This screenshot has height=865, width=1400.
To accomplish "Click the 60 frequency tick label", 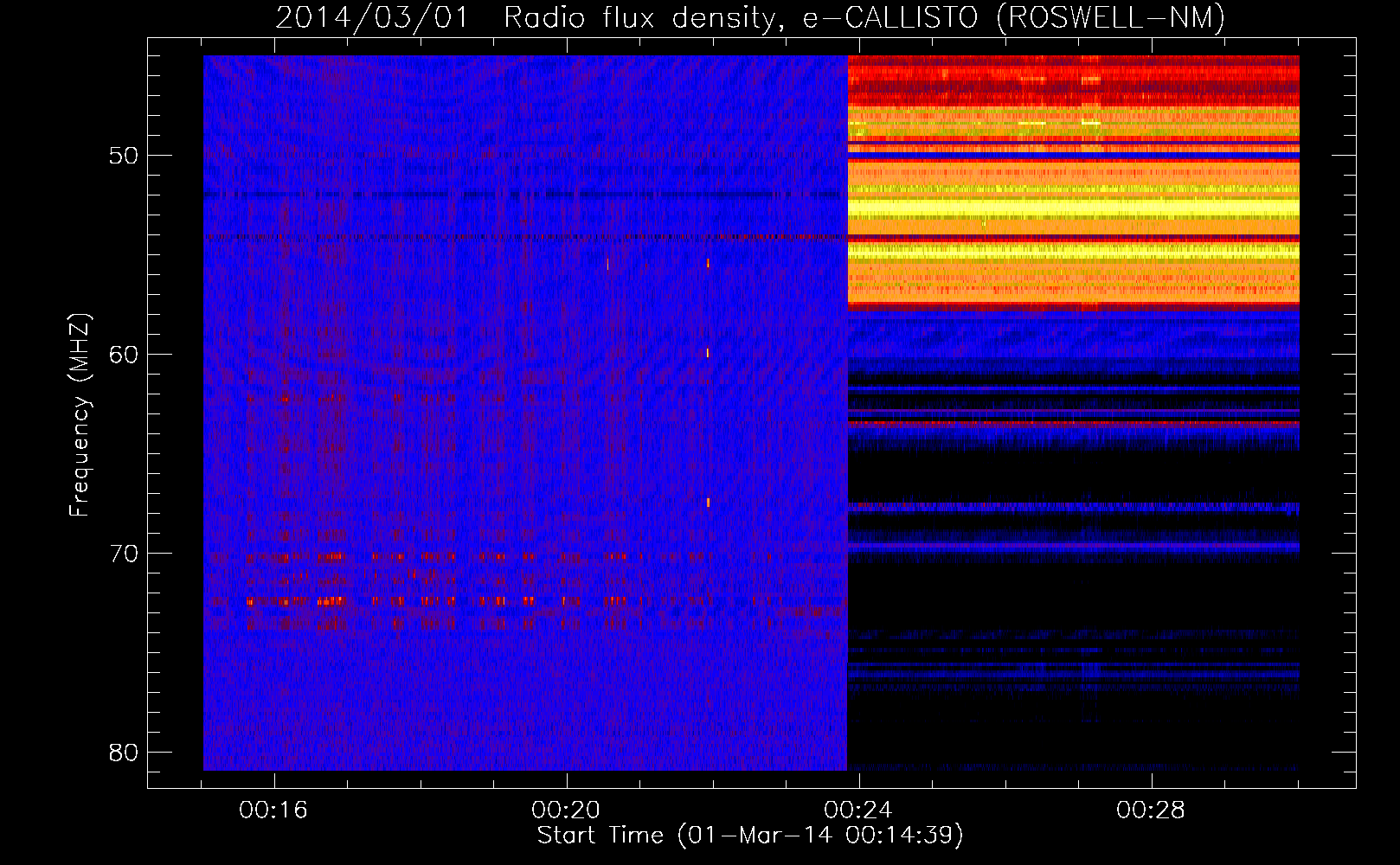I will coord(124,355).
